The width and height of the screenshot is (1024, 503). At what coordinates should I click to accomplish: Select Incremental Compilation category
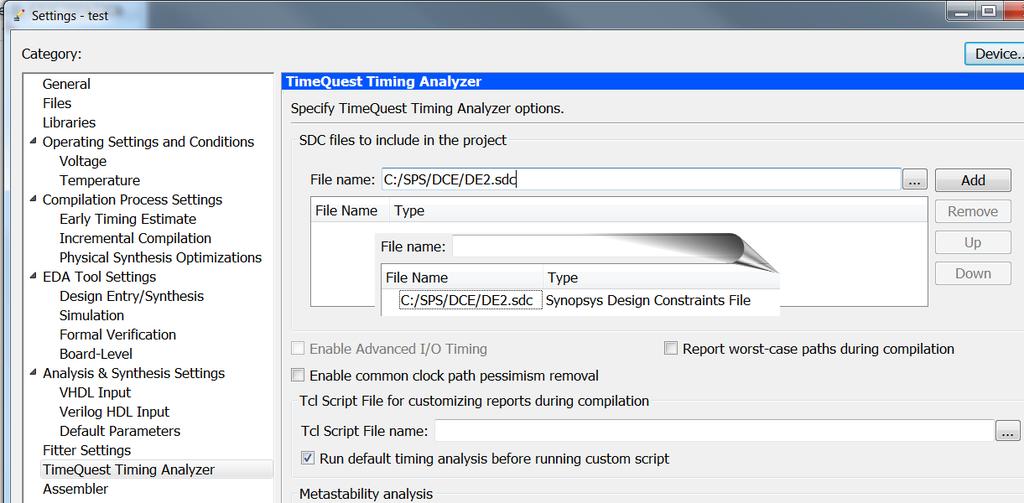click(x=135, y=238)
